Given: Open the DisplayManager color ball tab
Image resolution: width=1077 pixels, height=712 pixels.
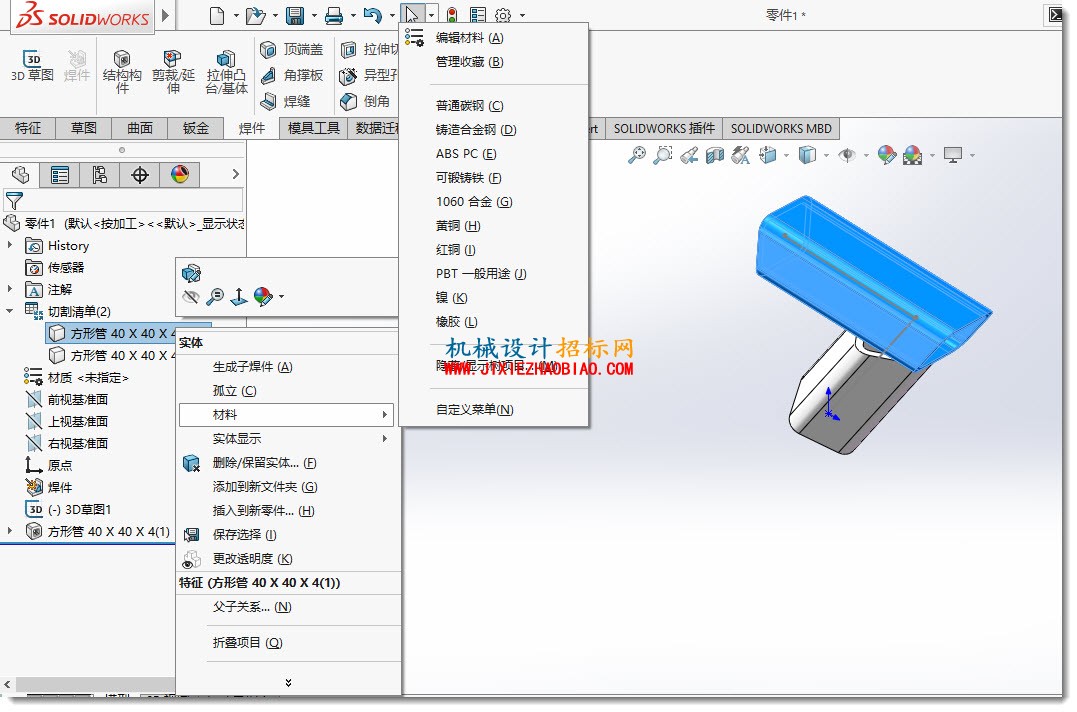Looking at the screenshot, I should [x=180, y=175].
